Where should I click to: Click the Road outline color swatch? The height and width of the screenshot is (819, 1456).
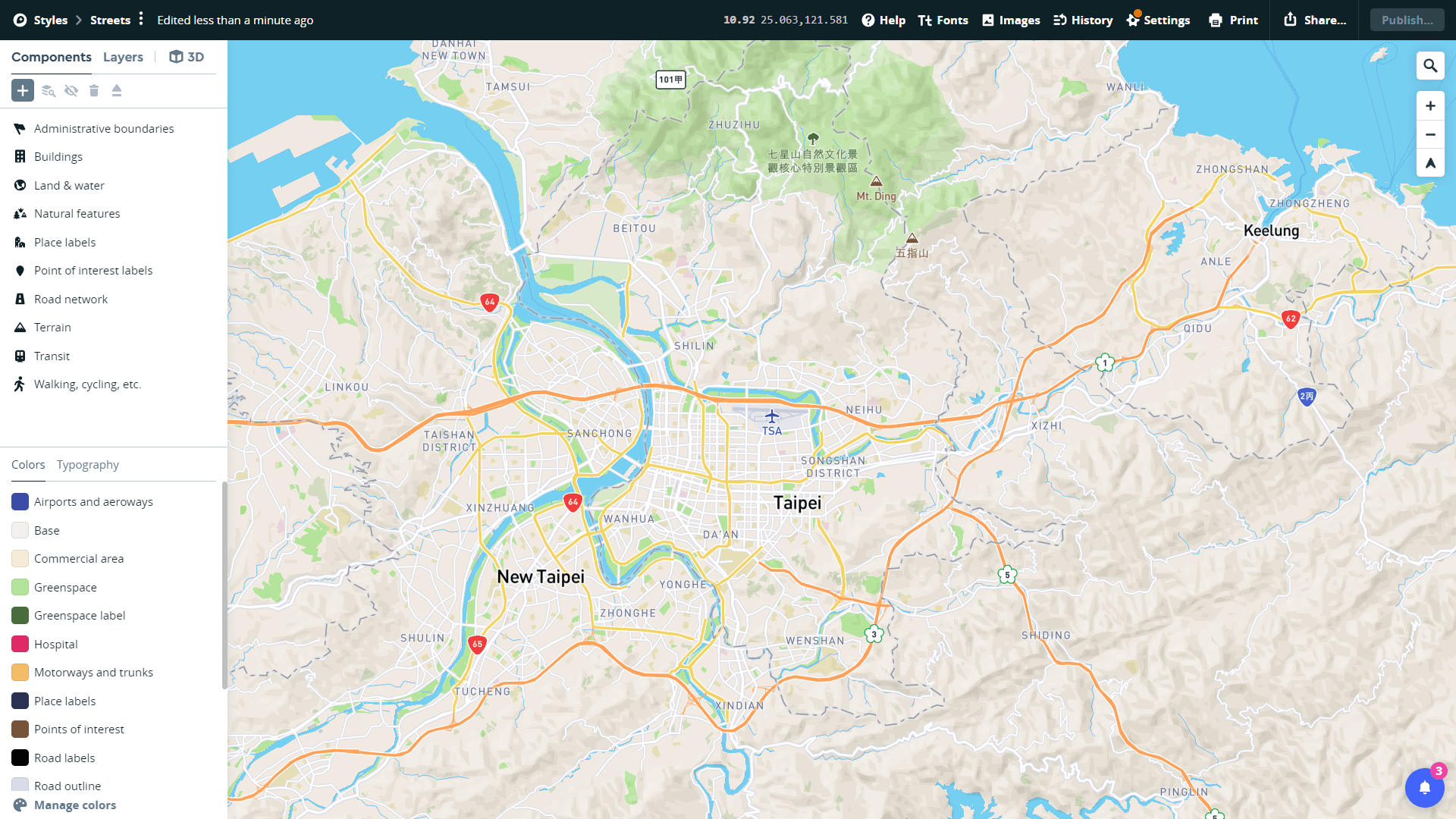click(x=20, y=785)
